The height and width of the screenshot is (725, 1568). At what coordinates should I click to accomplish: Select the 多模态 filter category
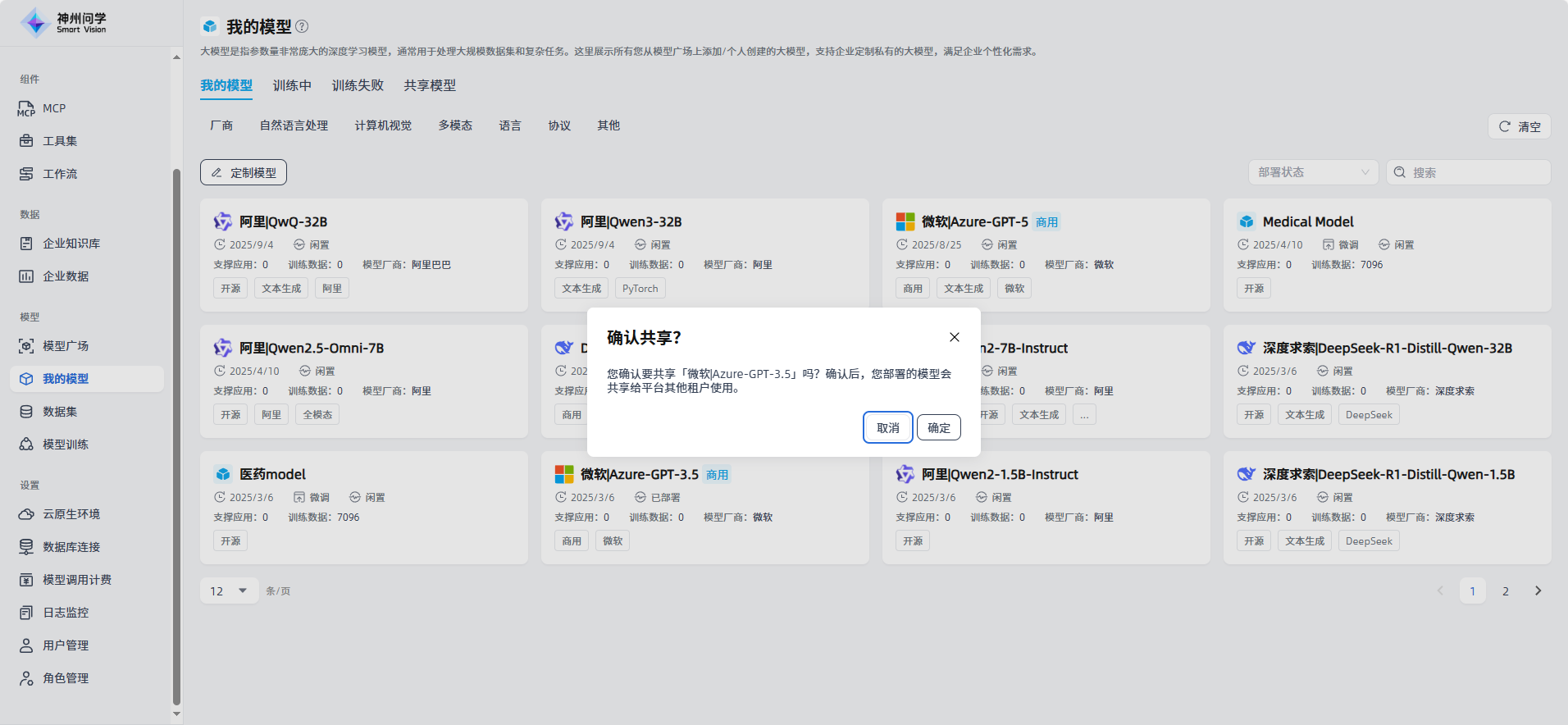click(455, 125)
